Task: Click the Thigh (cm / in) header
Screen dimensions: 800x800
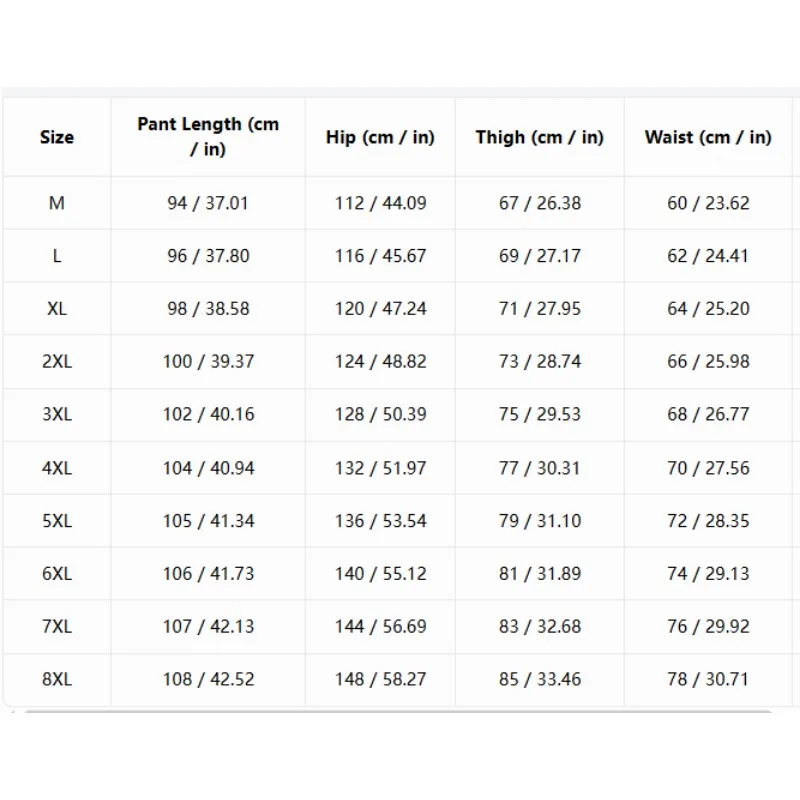Action: 540,137
